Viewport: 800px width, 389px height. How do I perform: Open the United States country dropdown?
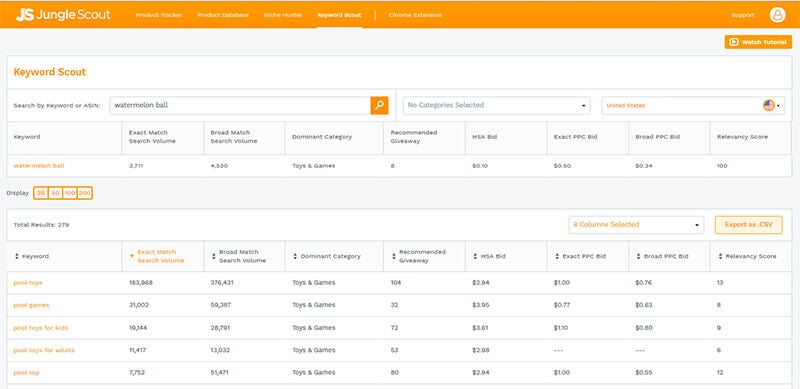pos(693,105)
